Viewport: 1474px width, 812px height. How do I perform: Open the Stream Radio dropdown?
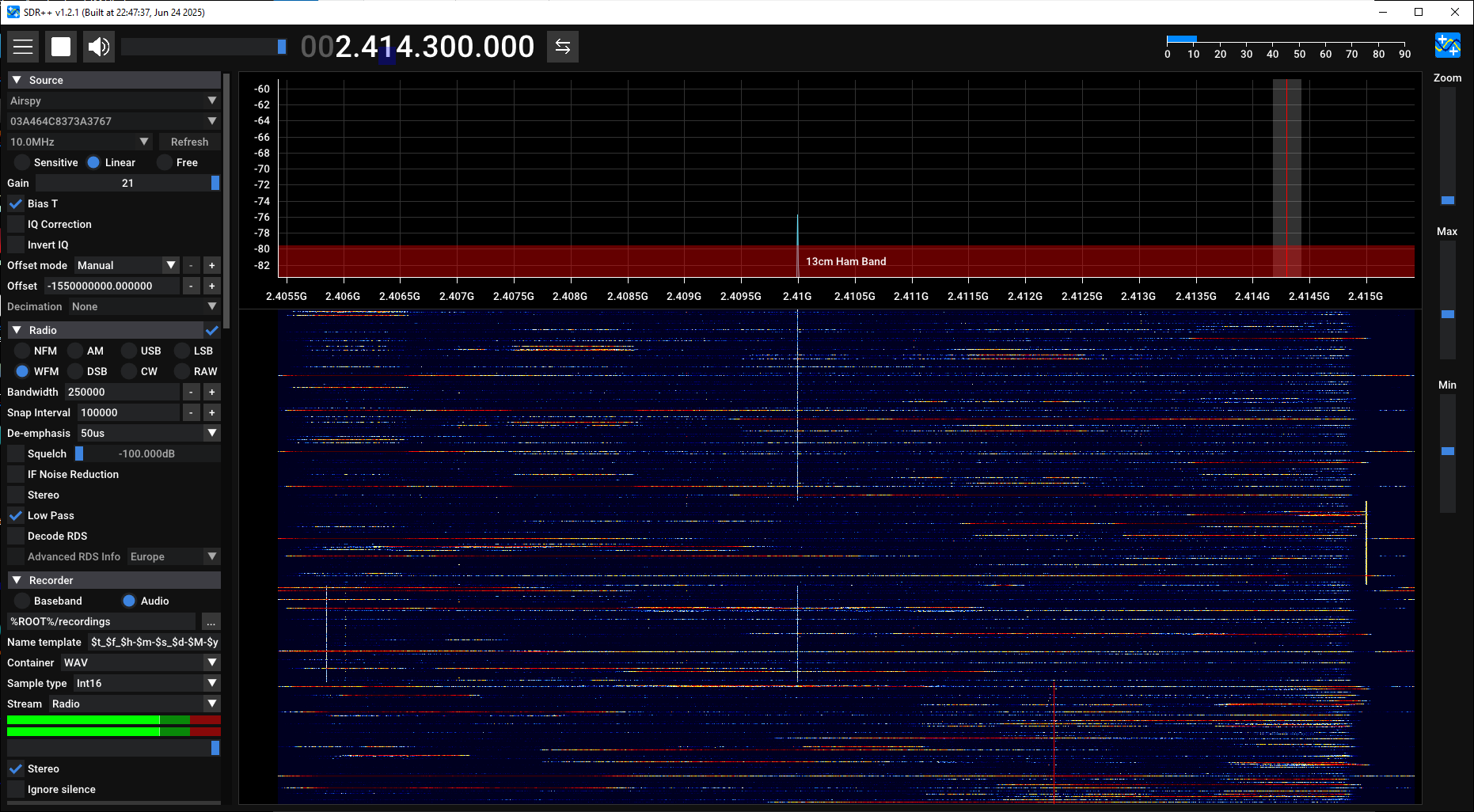[135, 704]
